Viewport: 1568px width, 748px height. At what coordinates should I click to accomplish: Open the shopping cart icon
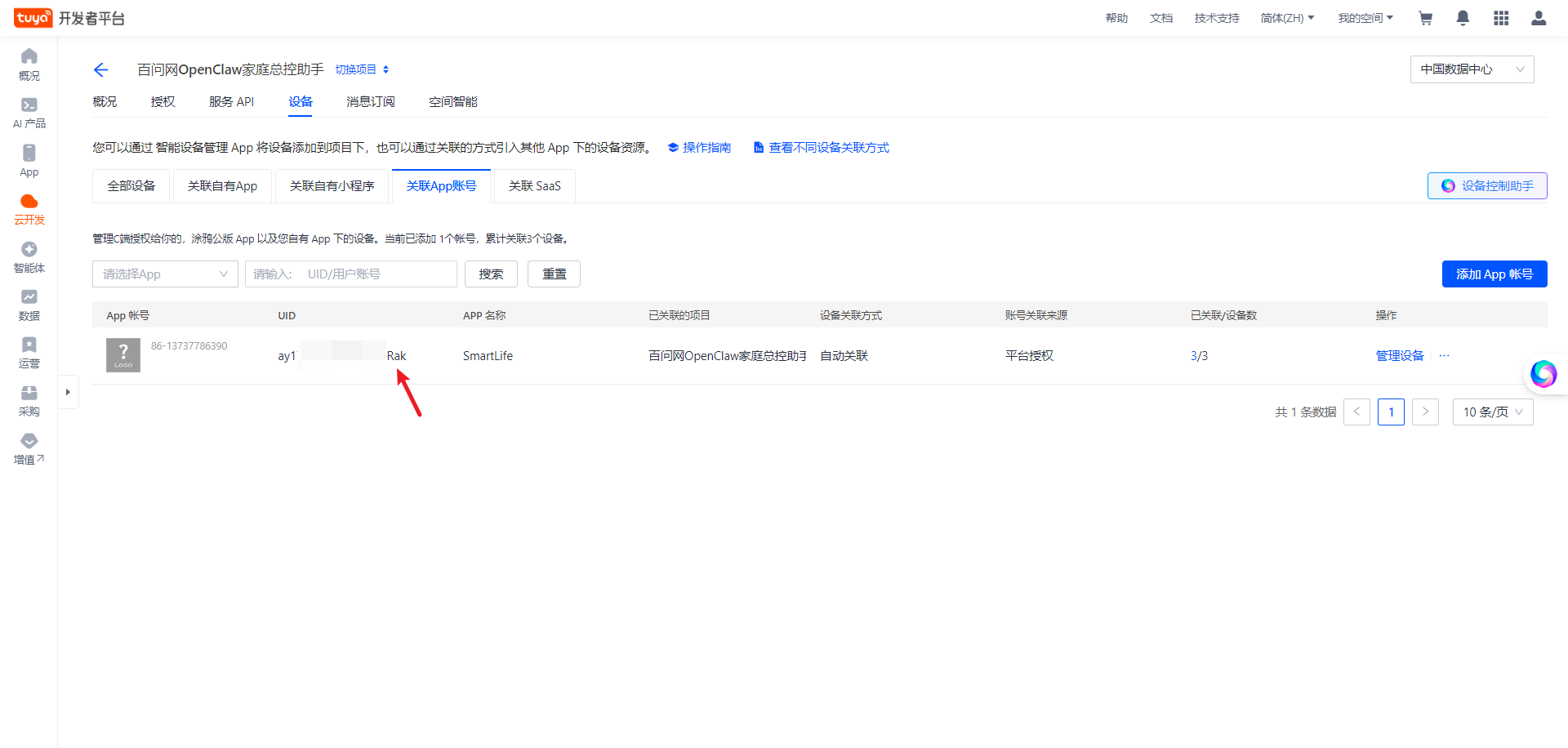1425,18
